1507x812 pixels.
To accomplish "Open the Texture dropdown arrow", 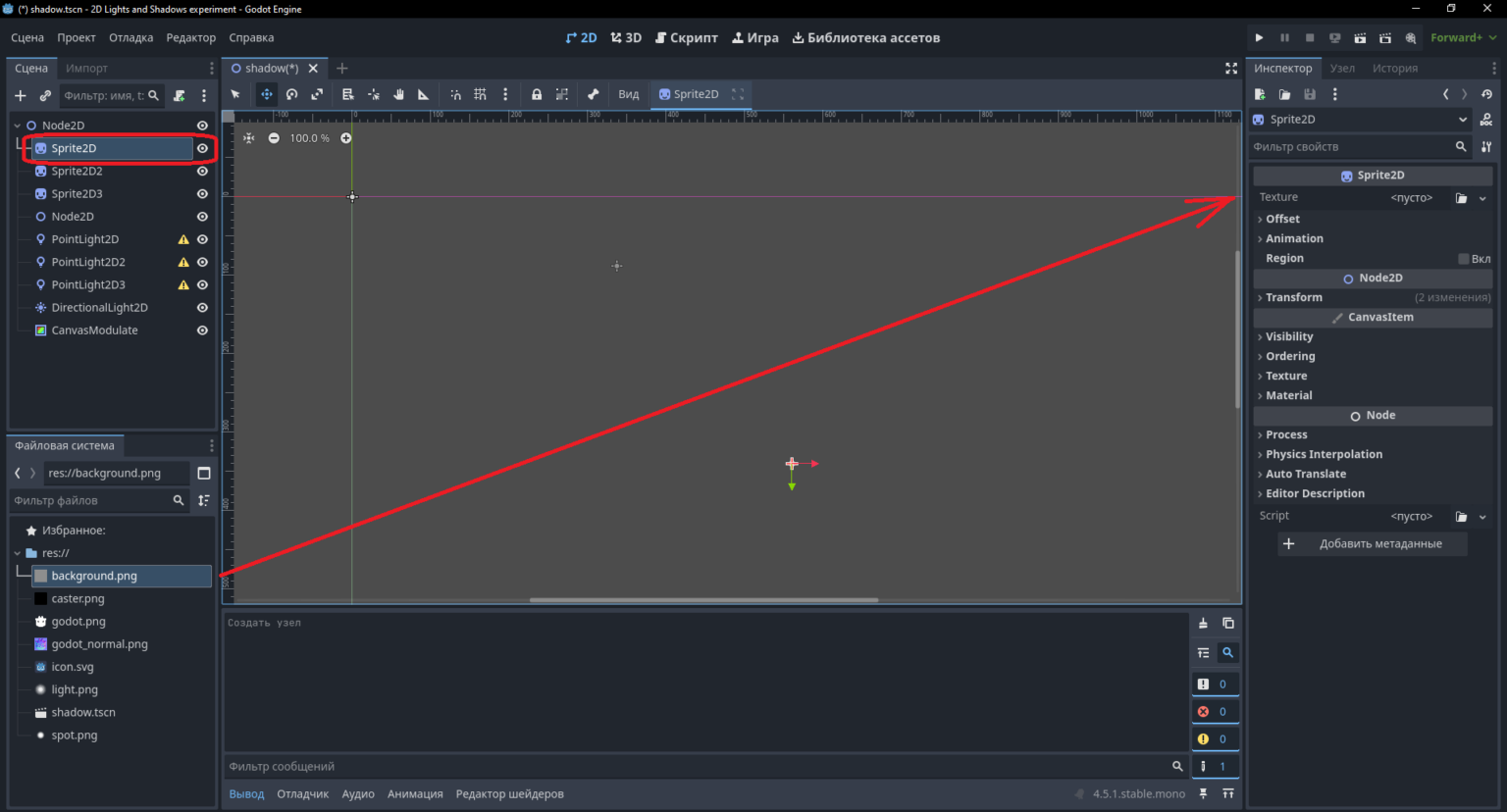I will [1482, 198].
